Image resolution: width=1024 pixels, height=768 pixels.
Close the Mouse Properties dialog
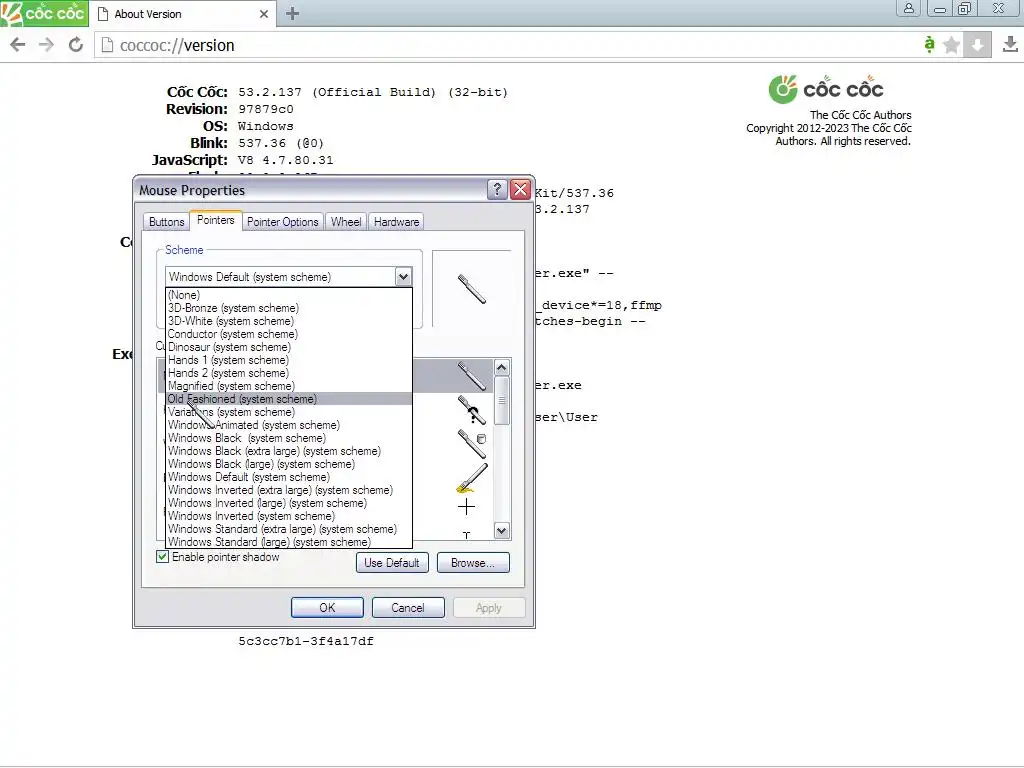pos(520,189)
